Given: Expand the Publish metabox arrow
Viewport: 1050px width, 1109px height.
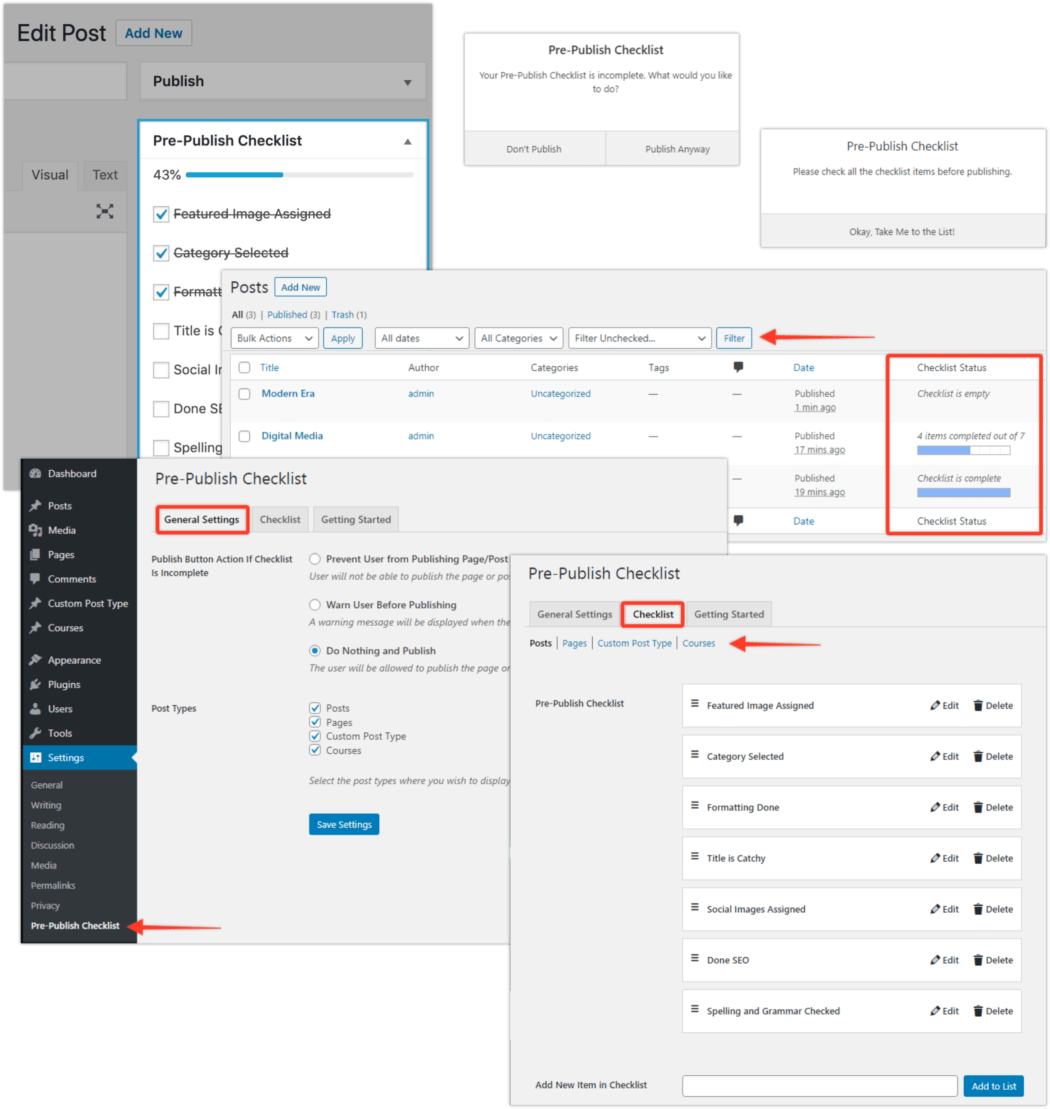Looking at the screenshot, I should coord(407,83).
